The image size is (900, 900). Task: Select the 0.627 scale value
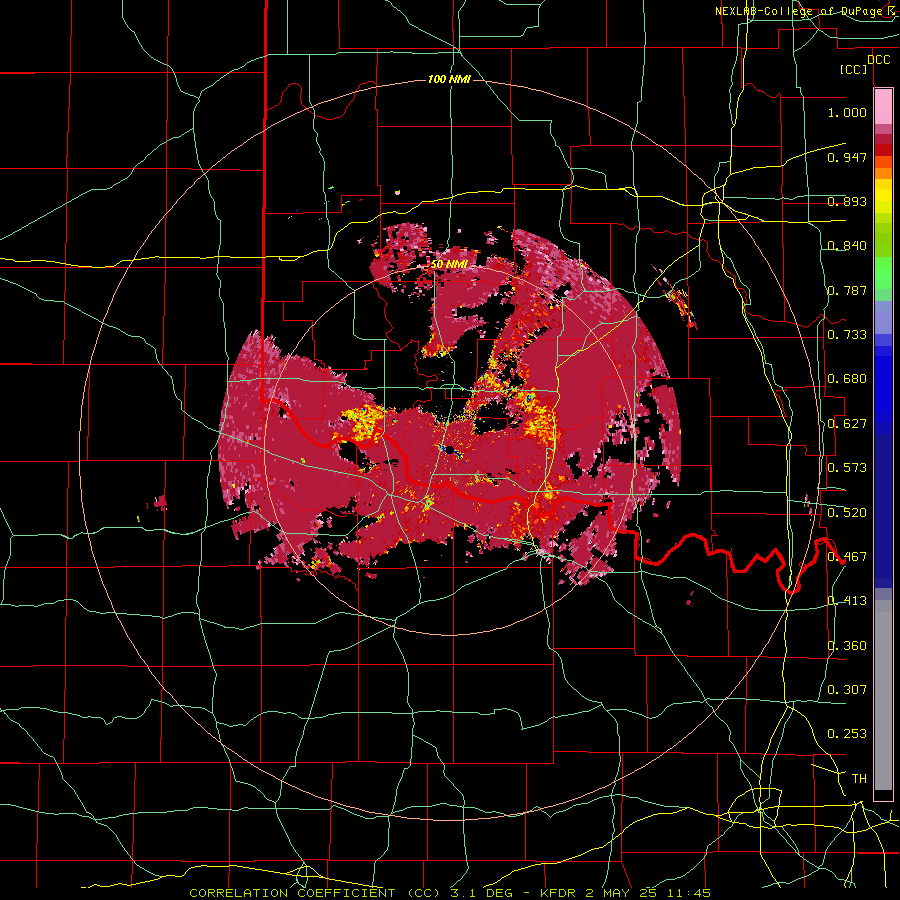[847, 424]
